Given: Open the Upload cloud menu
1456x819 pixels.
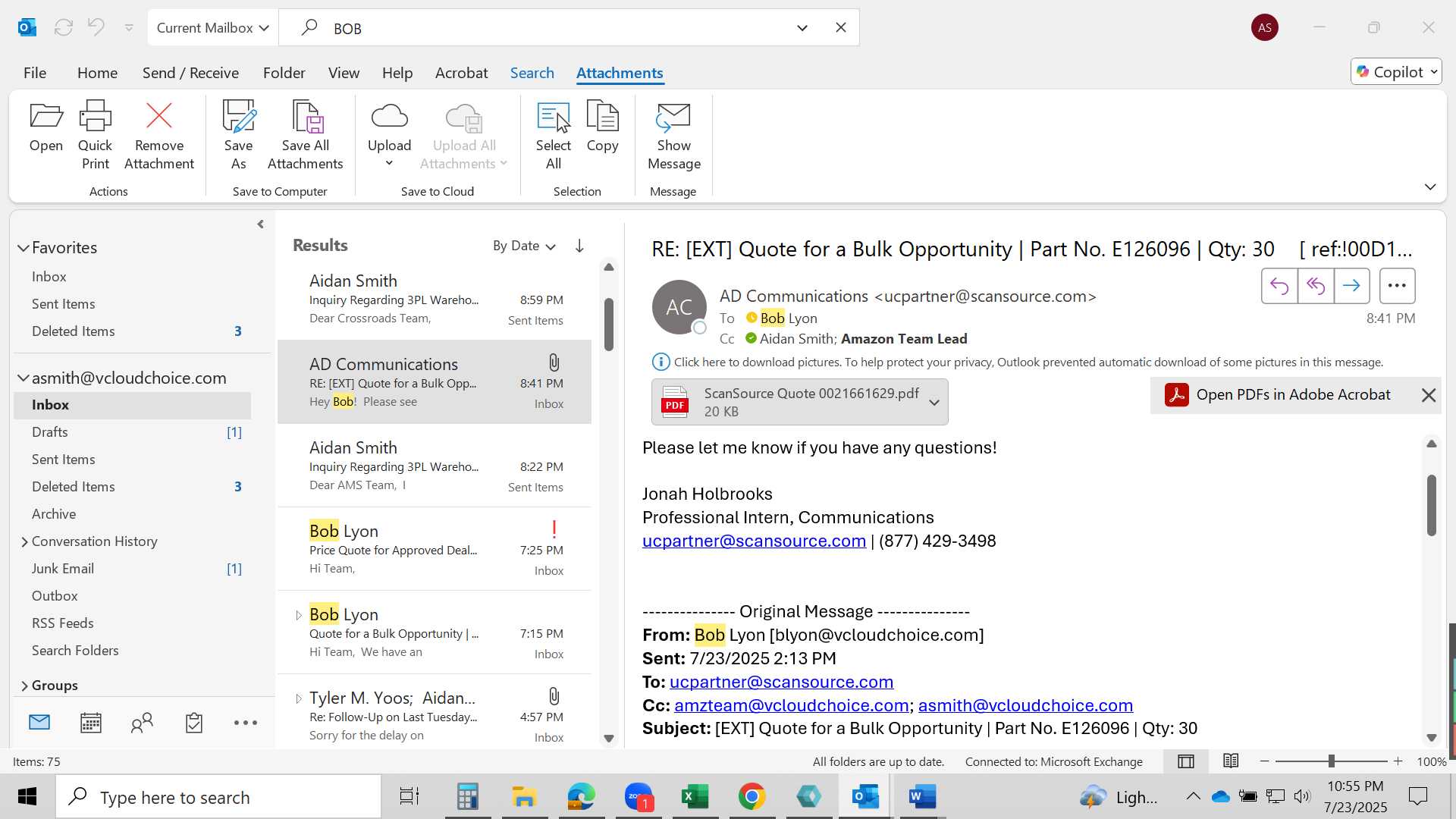Looking at the screenshot, I should (389, 136).
